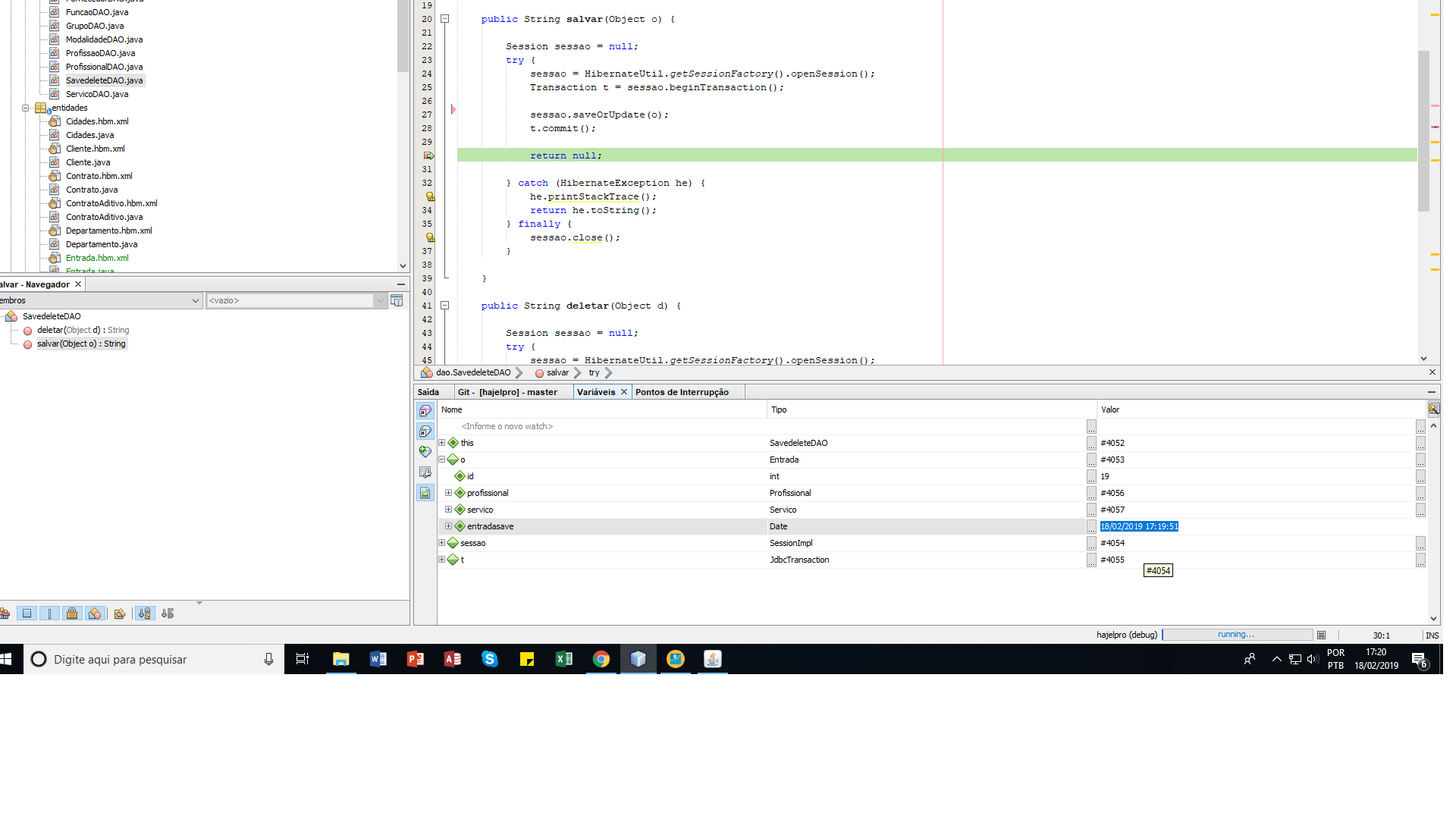Open Membros dropdown in Navigator
This screenshot has height=819, width=1456.
[x=101, y=301]
